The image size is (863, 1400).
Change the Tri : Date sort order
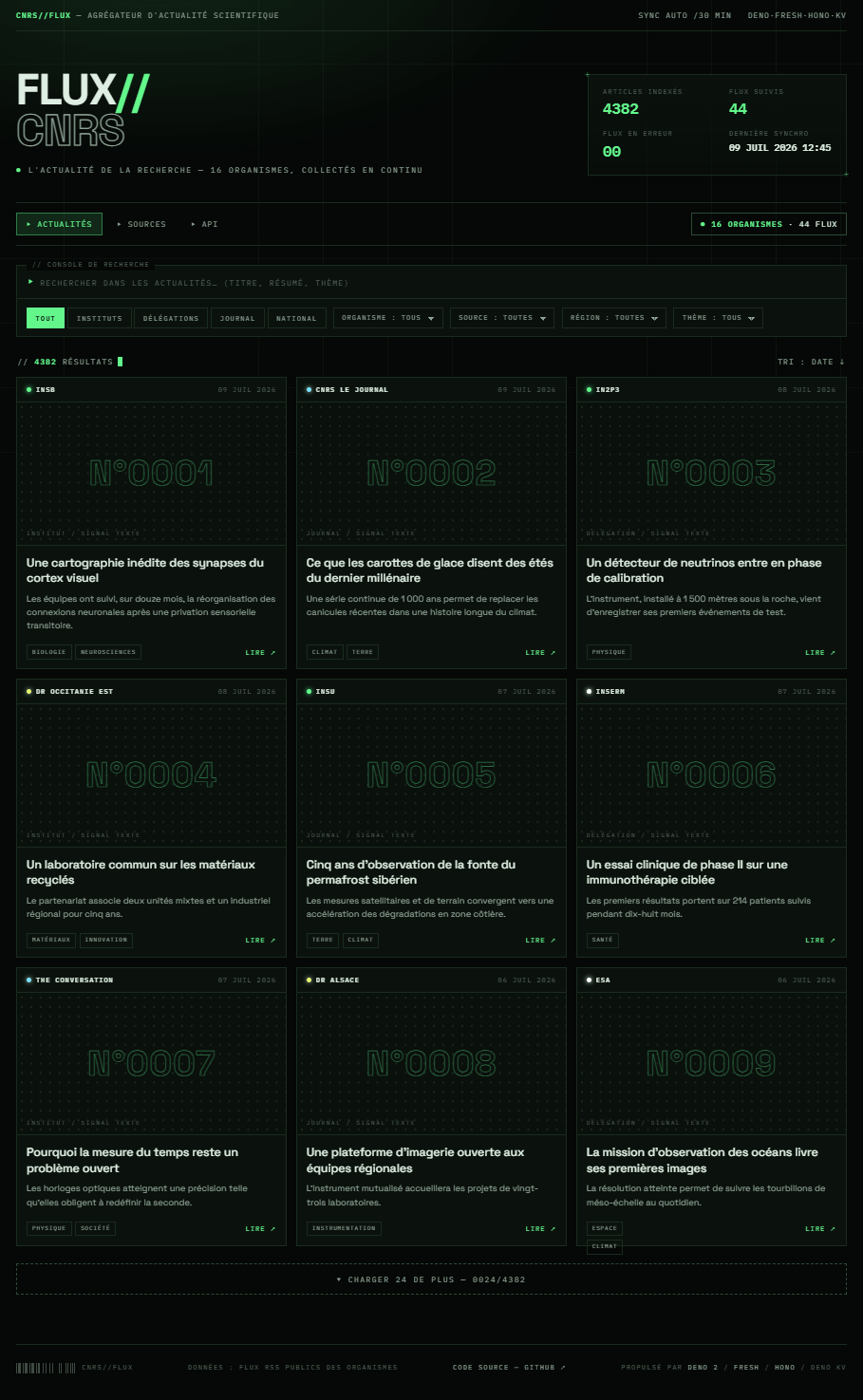click(x=811, y=362)
